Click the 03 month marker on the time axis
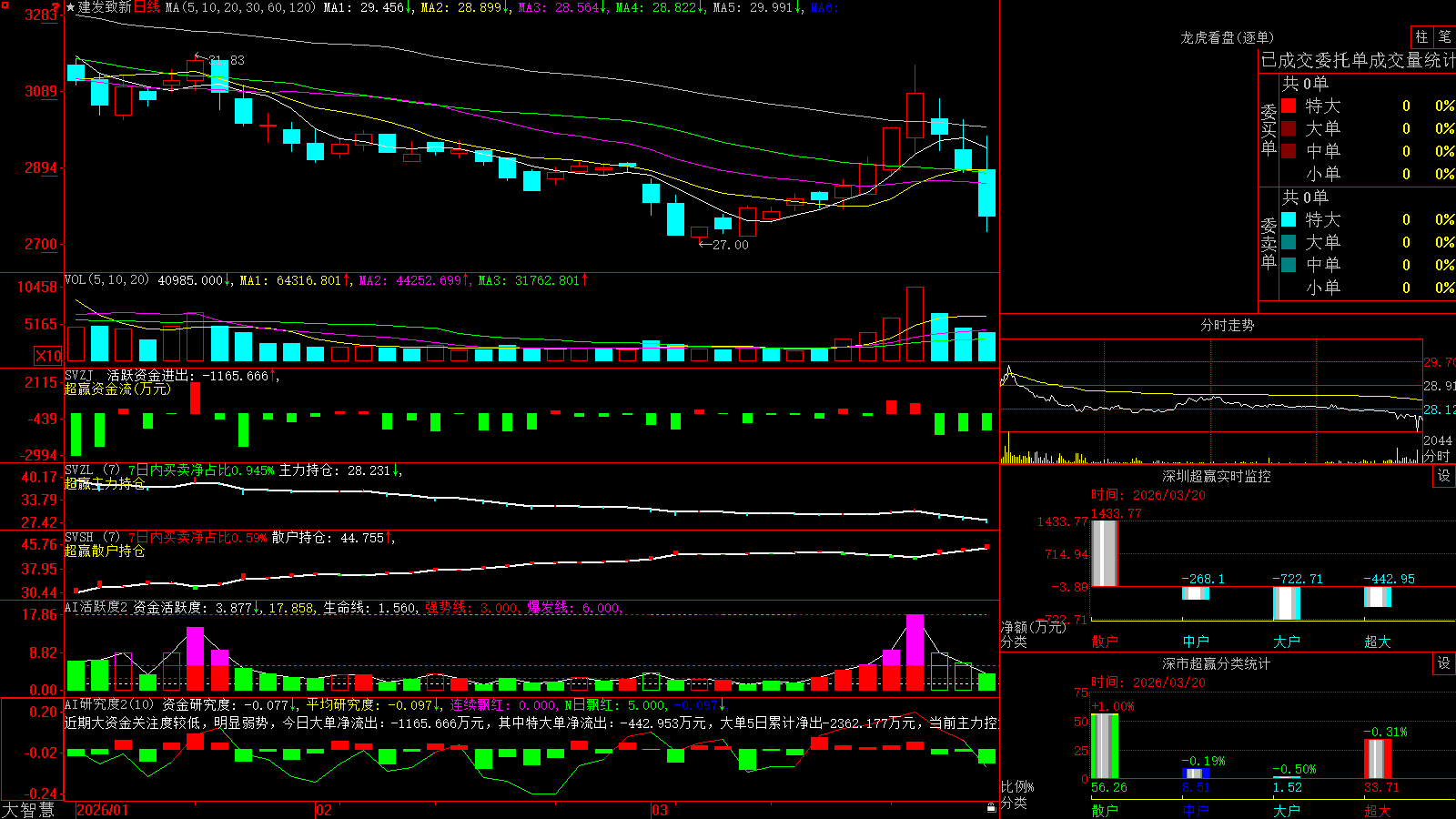 [660, 810]
